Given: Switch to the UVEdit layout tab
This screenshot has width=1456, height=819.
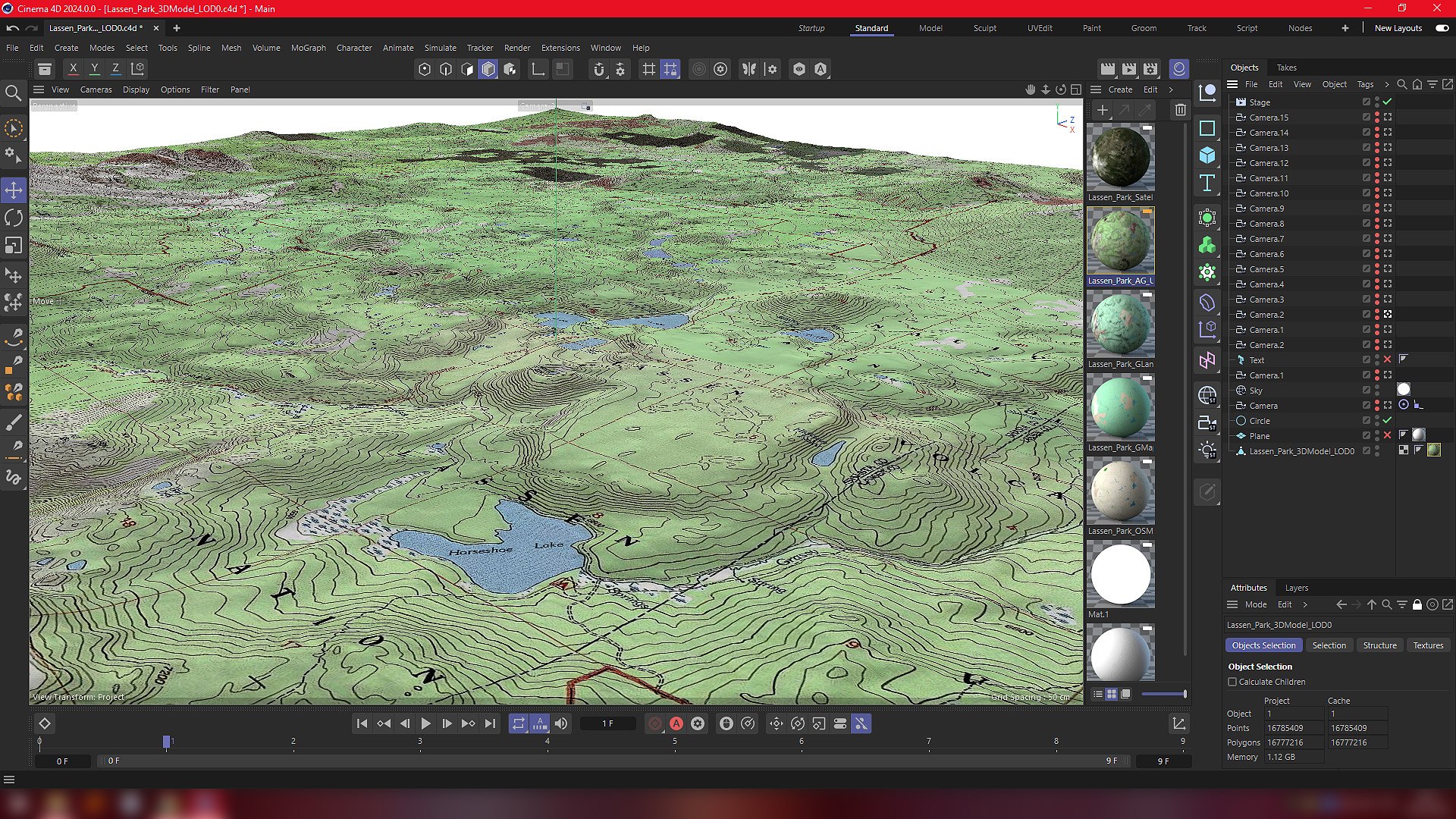Looking at the screenshot, I should click(x=1040, y=28).
